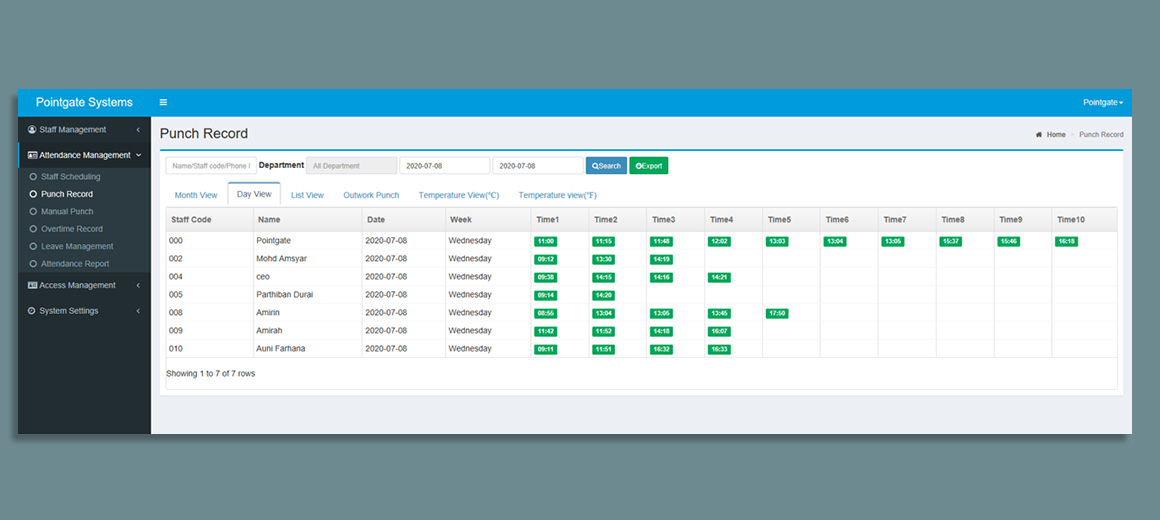Click the start date field 2020-07-08
The width and height of the screenshot is (1160, 520).
[x=445, y=166]
